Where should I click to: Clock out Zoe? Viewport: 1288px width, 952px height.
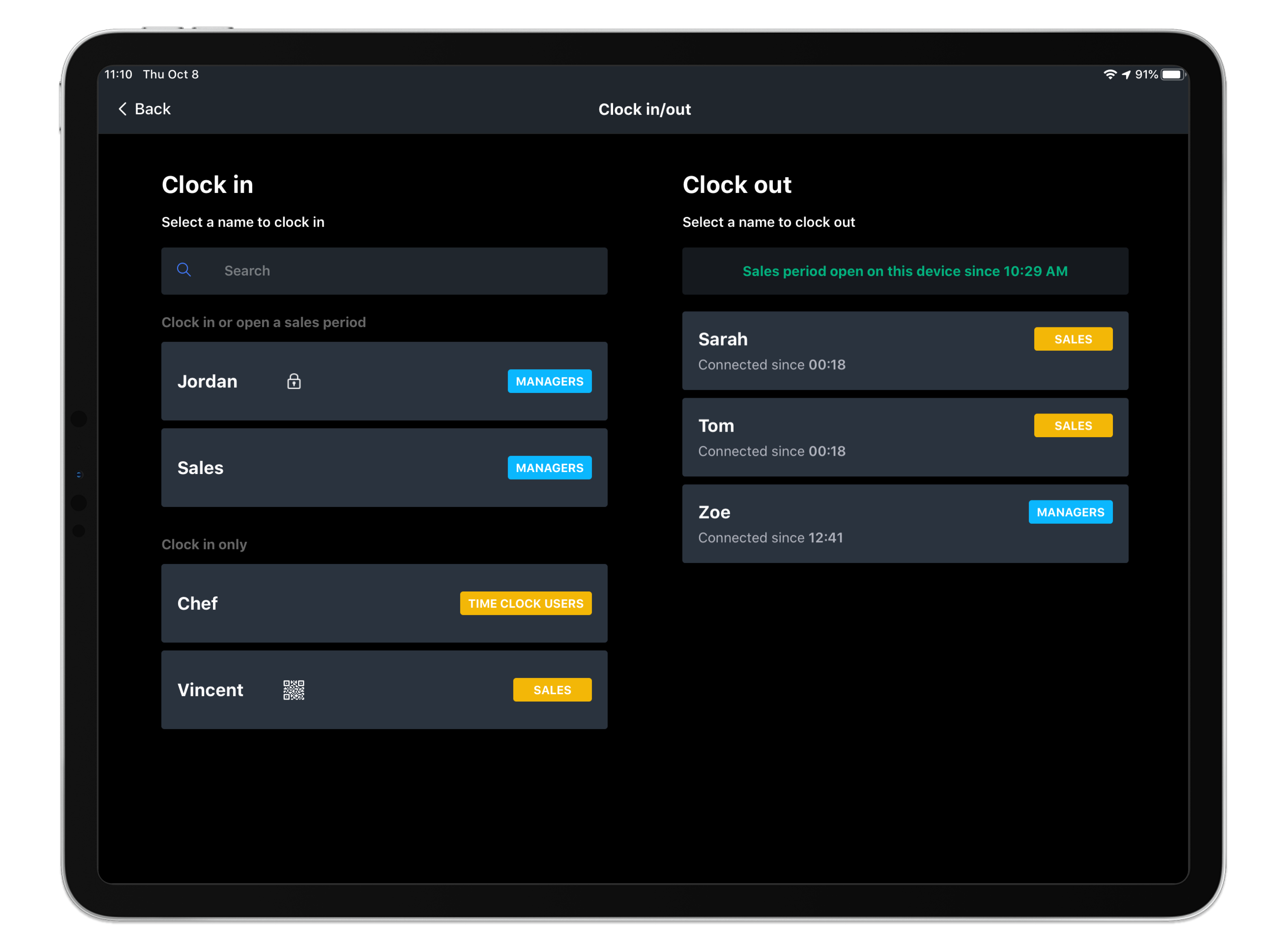905,524
